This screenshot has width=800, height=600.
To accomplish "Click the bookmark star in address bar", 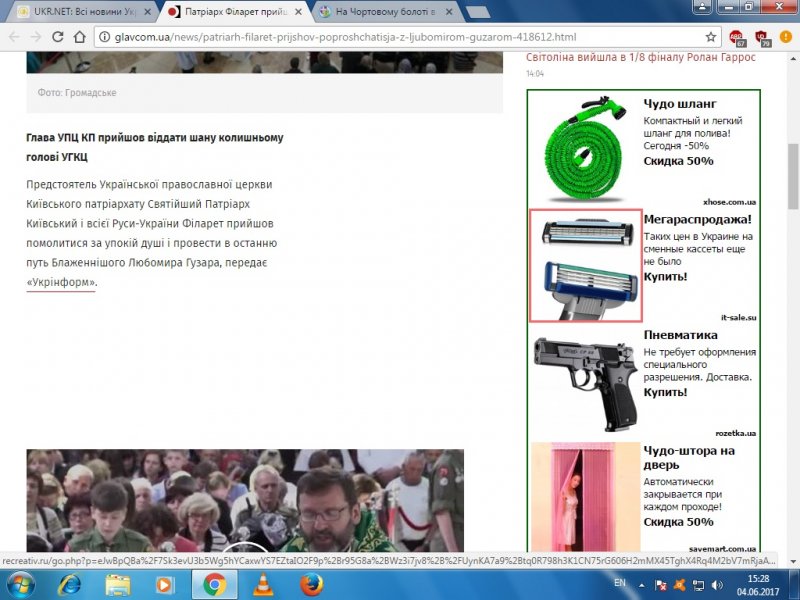I will [x=711, y=37].
